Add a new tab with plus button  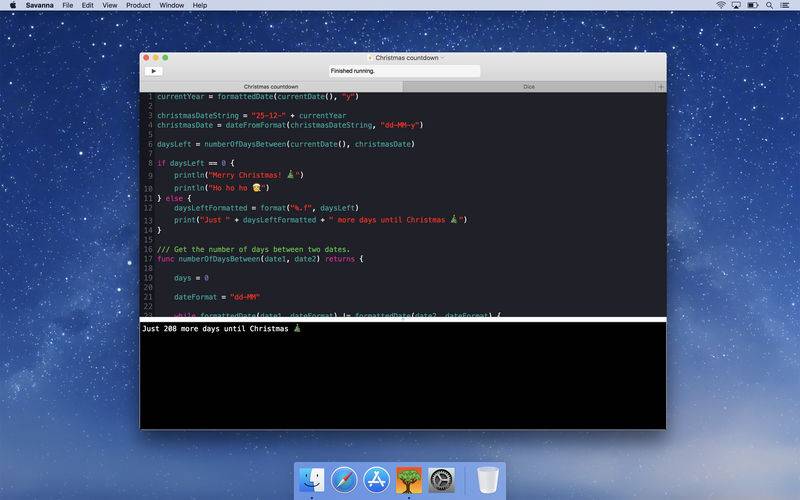pos(661,87)
